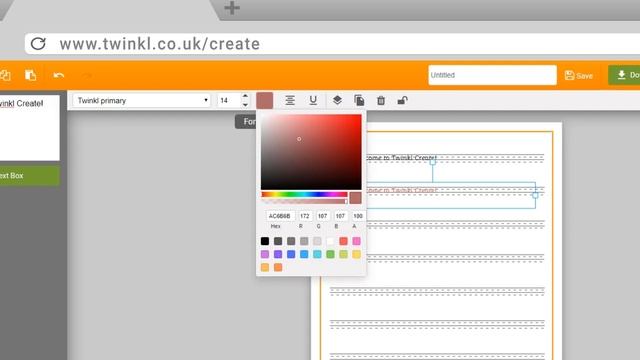Pick the sky blue preset swatch
The image size is (640, 360).
click(x=304, y=254)
